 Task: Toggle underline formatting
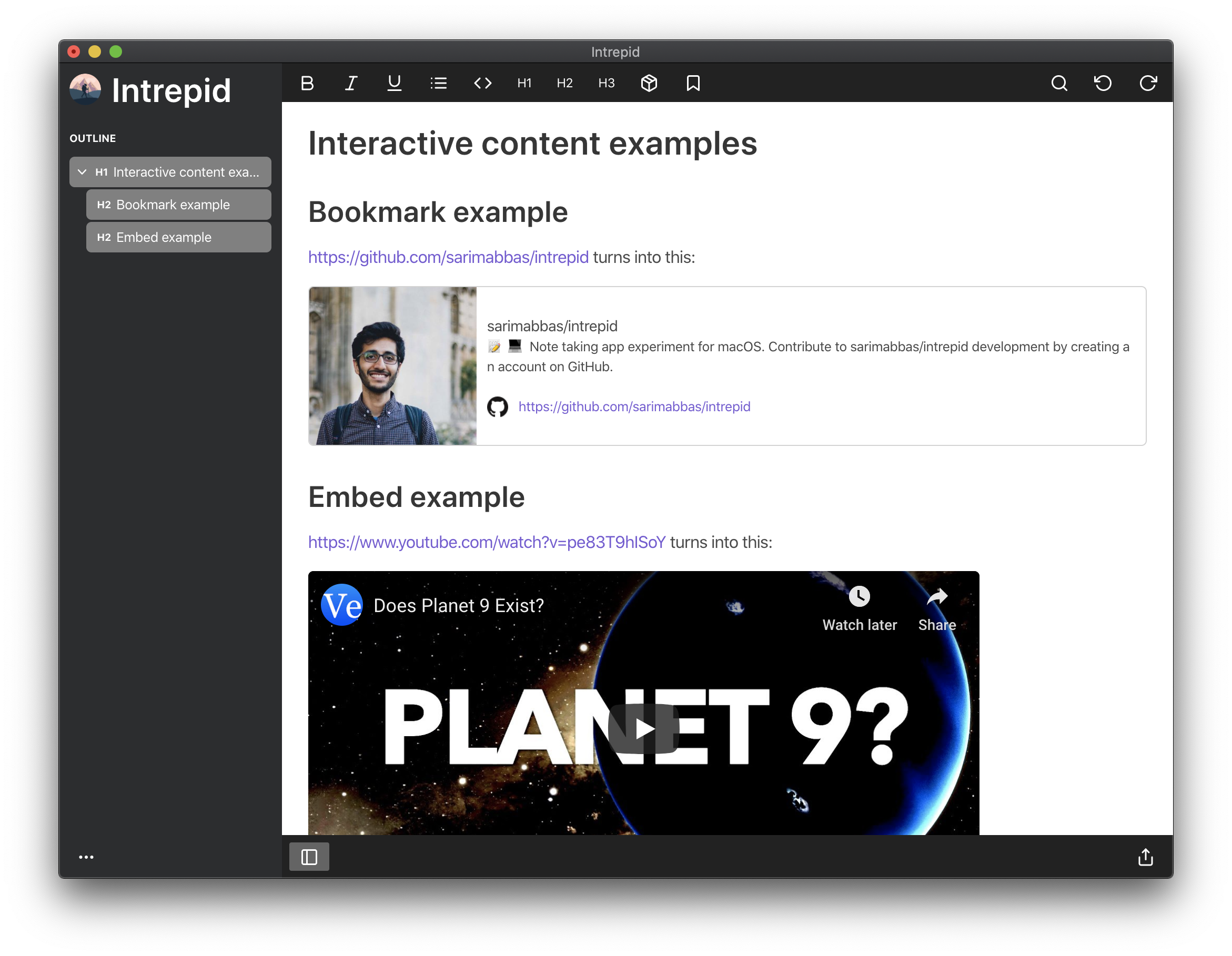coord(395,84)
